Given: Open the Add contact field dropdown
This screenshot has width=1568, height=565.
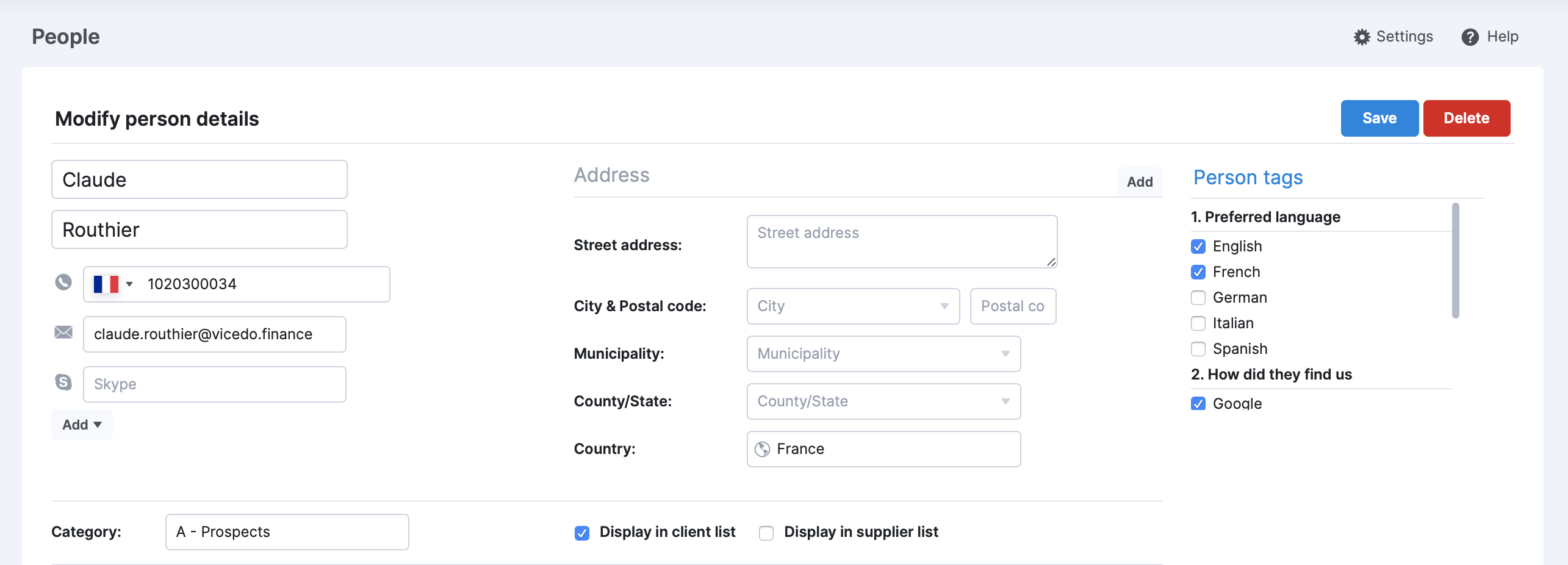Looking at the screenshot, I should [82, 425].
